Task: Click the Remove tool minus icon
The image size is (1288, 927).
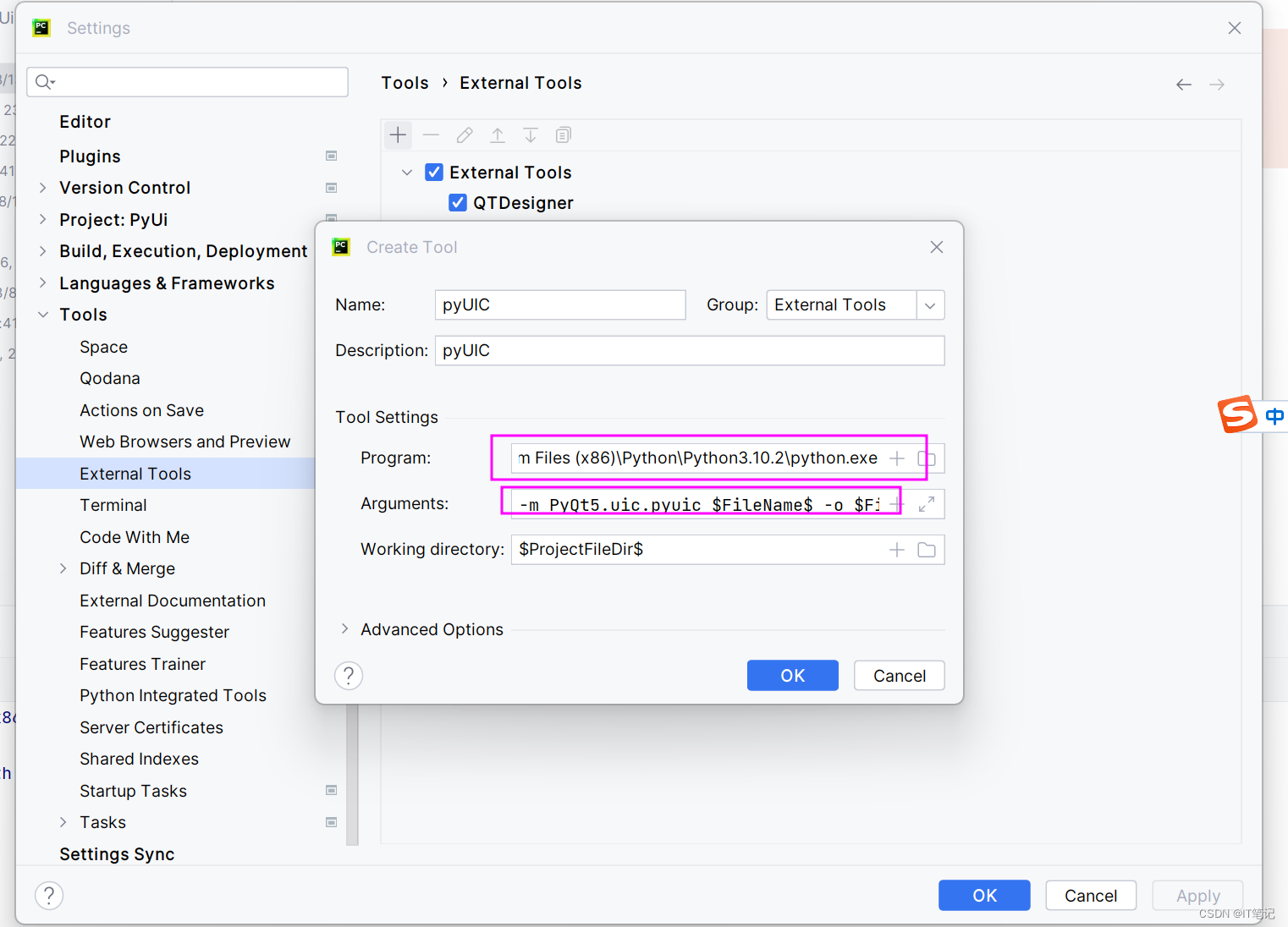Action: (431, 134)
